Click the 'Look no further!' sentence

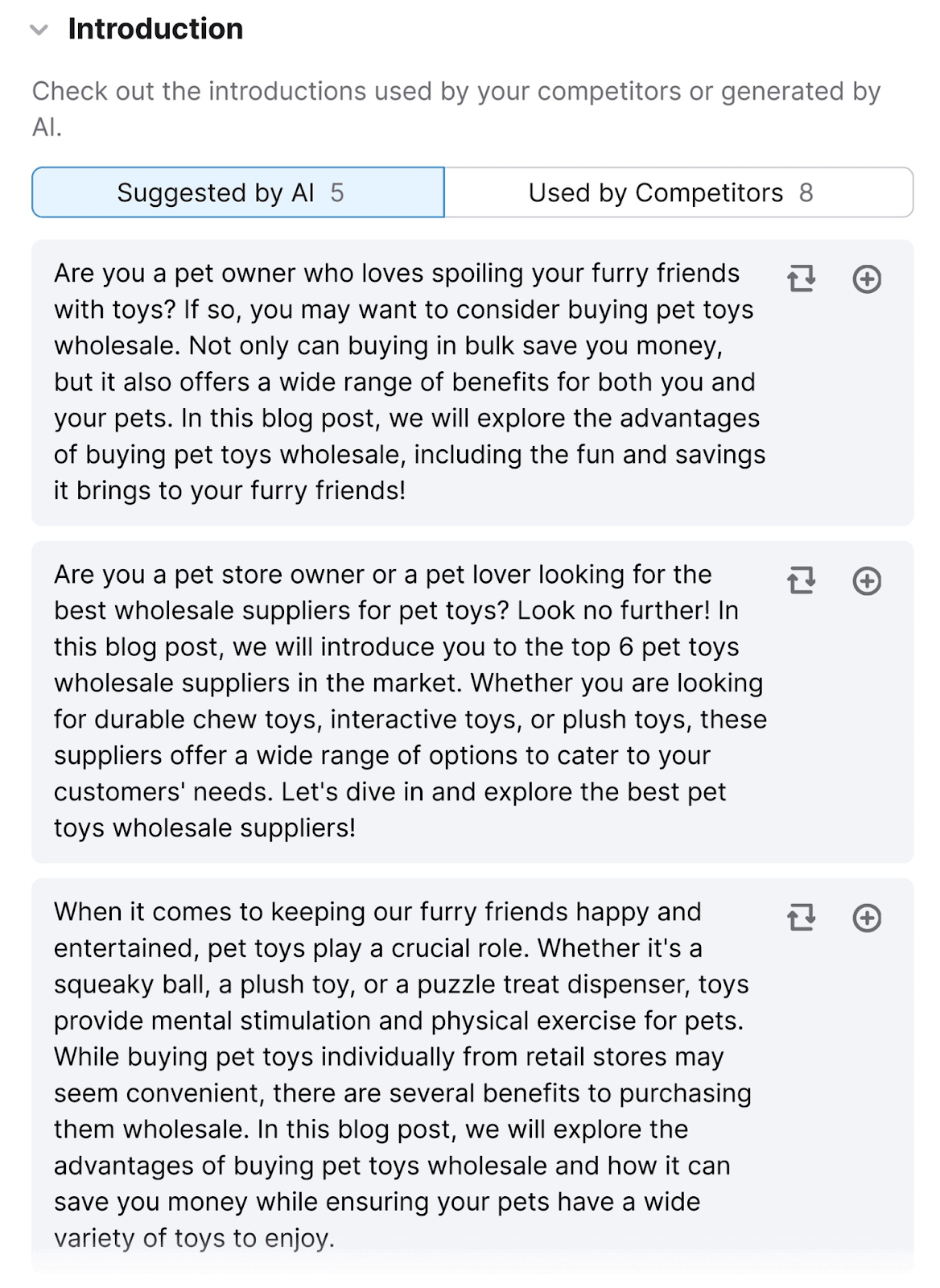(x=613, y=611)
